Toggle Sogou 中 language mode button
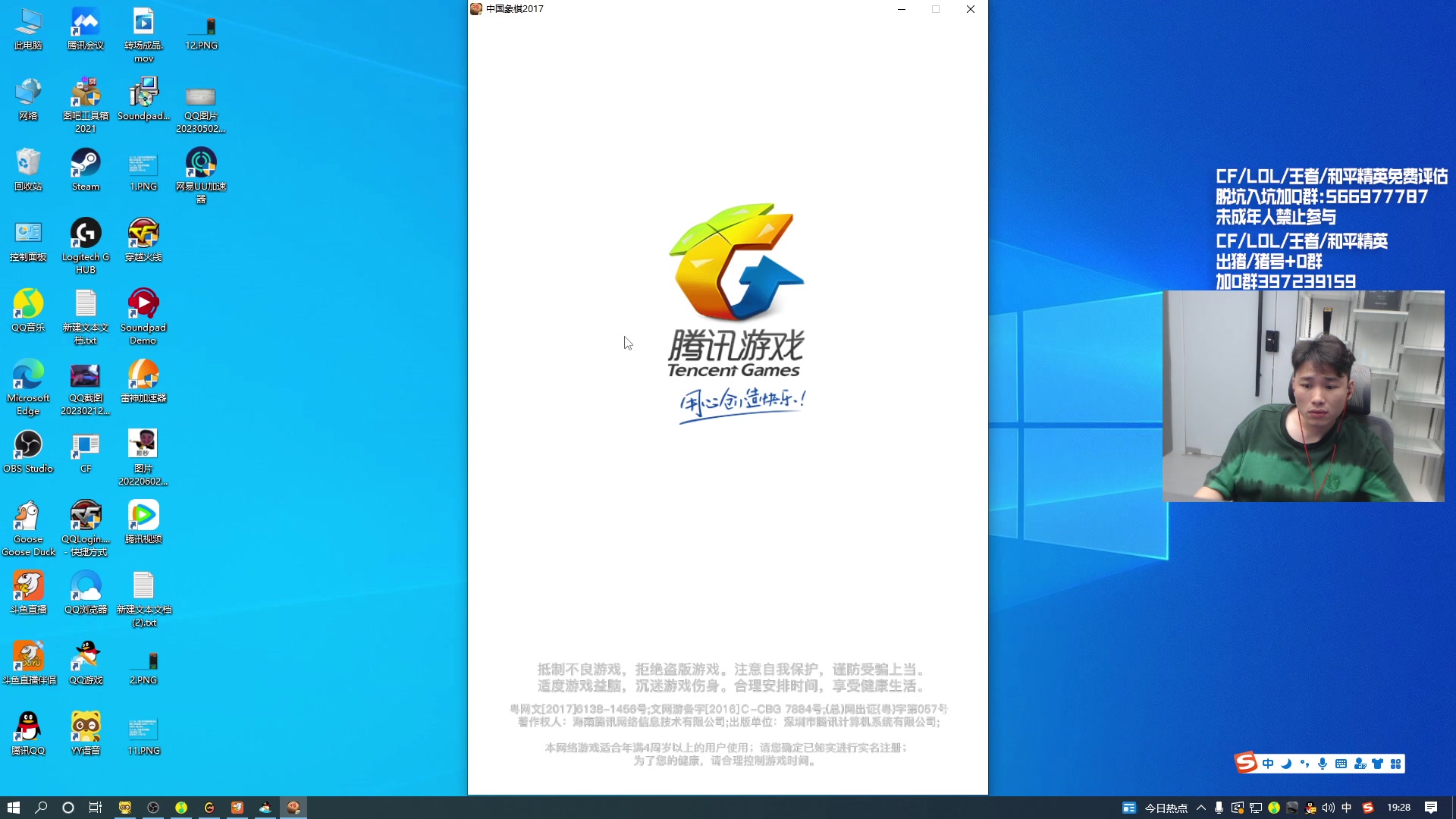This screenshot has height=819, width=1456. point(1268,764)
